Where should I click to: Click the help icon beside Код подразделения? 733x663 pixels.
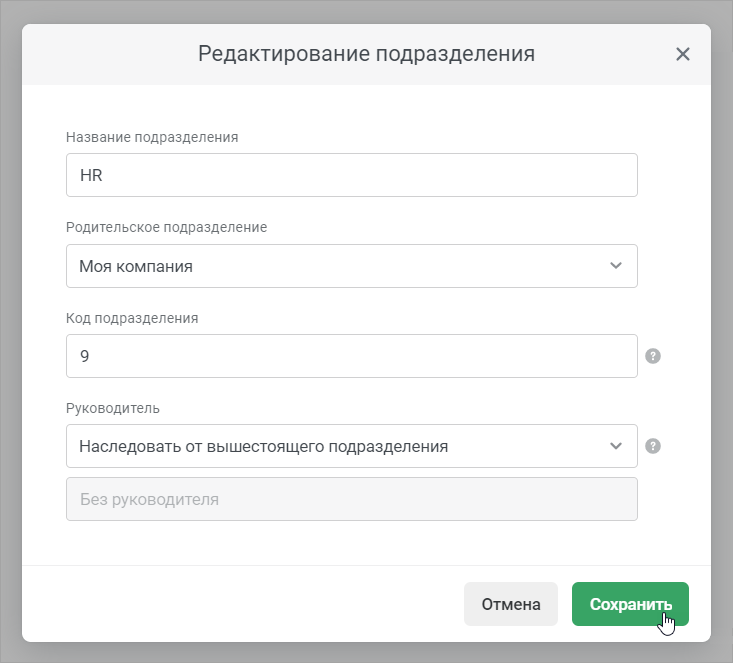[653, 356]
